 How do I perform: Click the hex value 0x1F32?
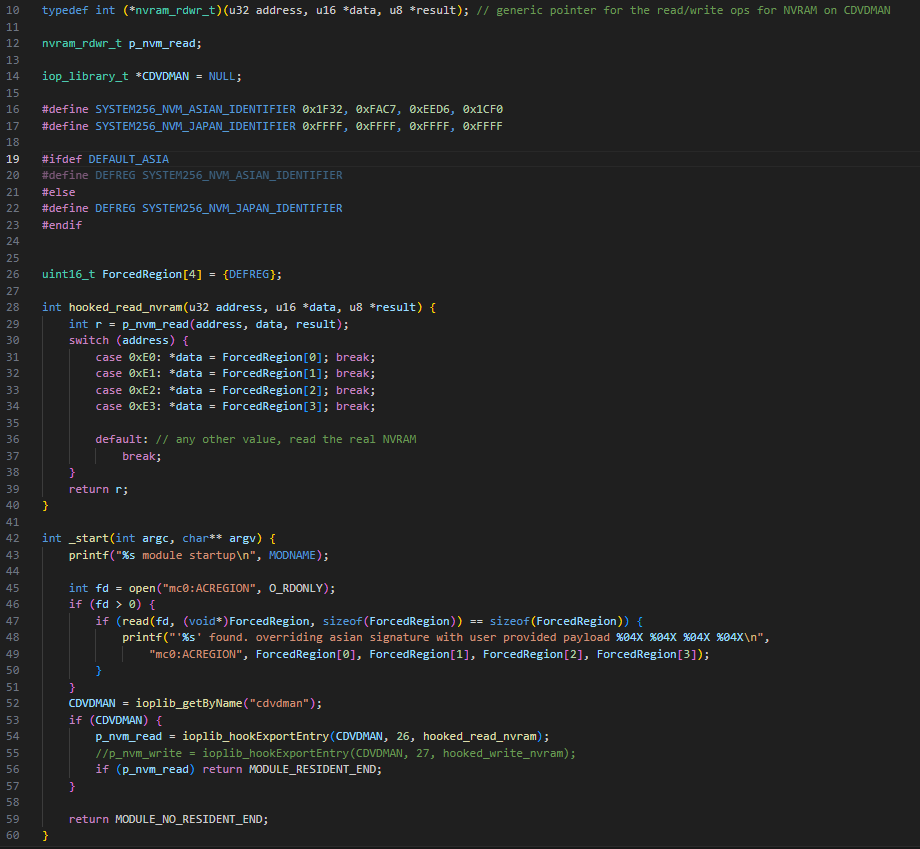[x=323, y=109]
